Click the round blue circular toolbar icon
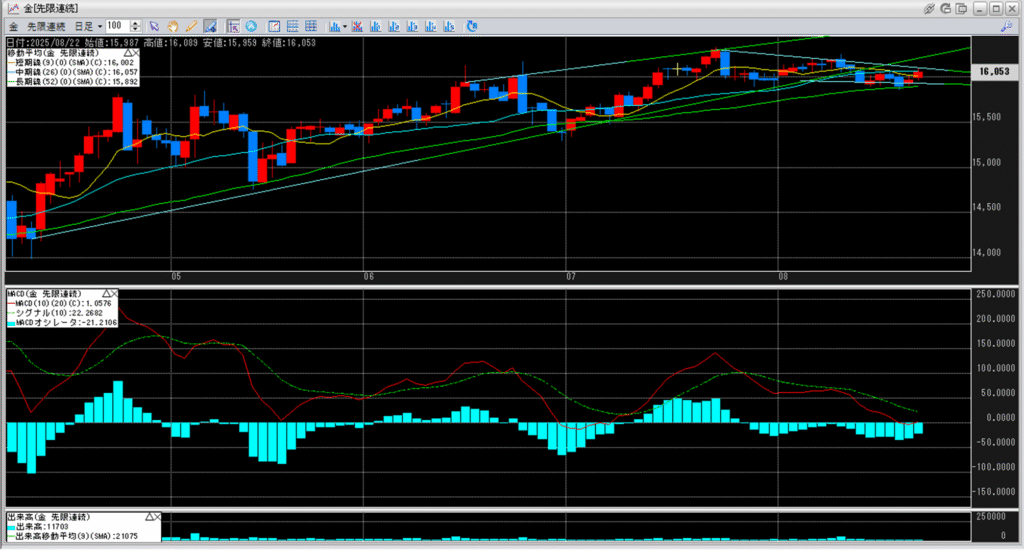 point(251,26)
